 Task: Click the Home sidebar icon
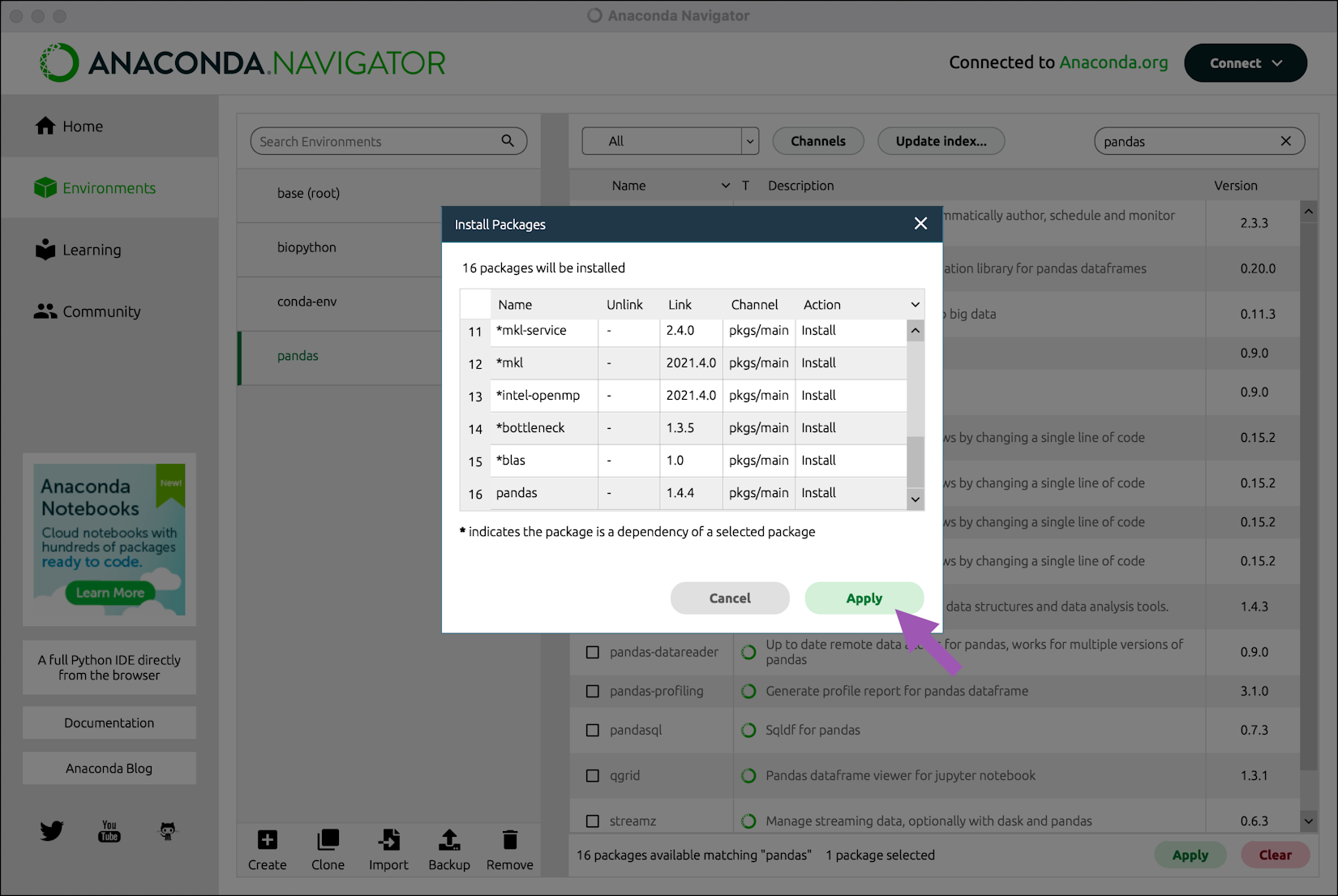[45, 126]
